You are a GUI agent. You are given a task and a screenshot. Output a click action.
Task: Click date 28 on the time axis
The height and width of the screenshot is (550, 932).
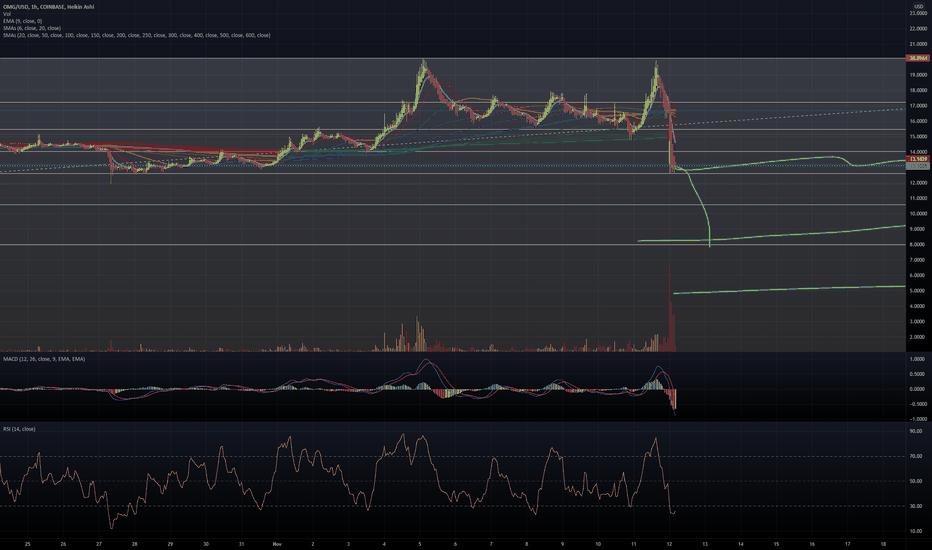(x=135, y=544)
